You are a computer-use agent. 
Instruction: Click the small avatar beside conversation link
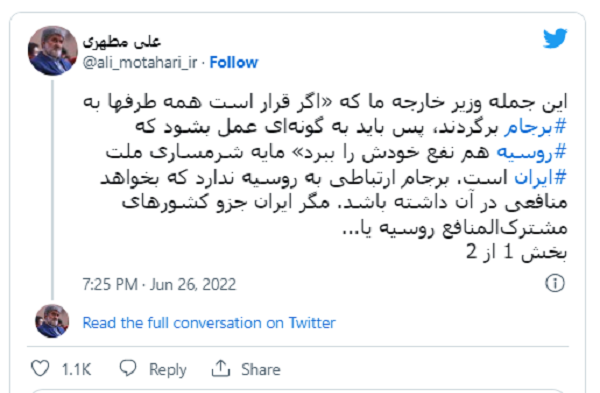(x=52, y=321)
